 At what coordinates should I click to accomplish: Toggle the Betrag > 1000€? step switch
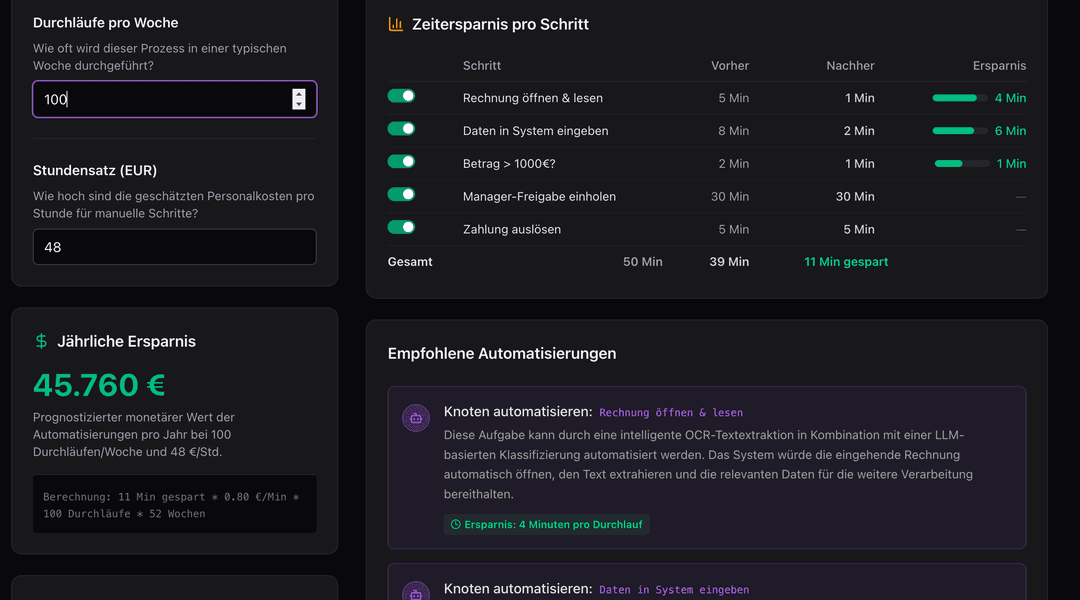402,161
